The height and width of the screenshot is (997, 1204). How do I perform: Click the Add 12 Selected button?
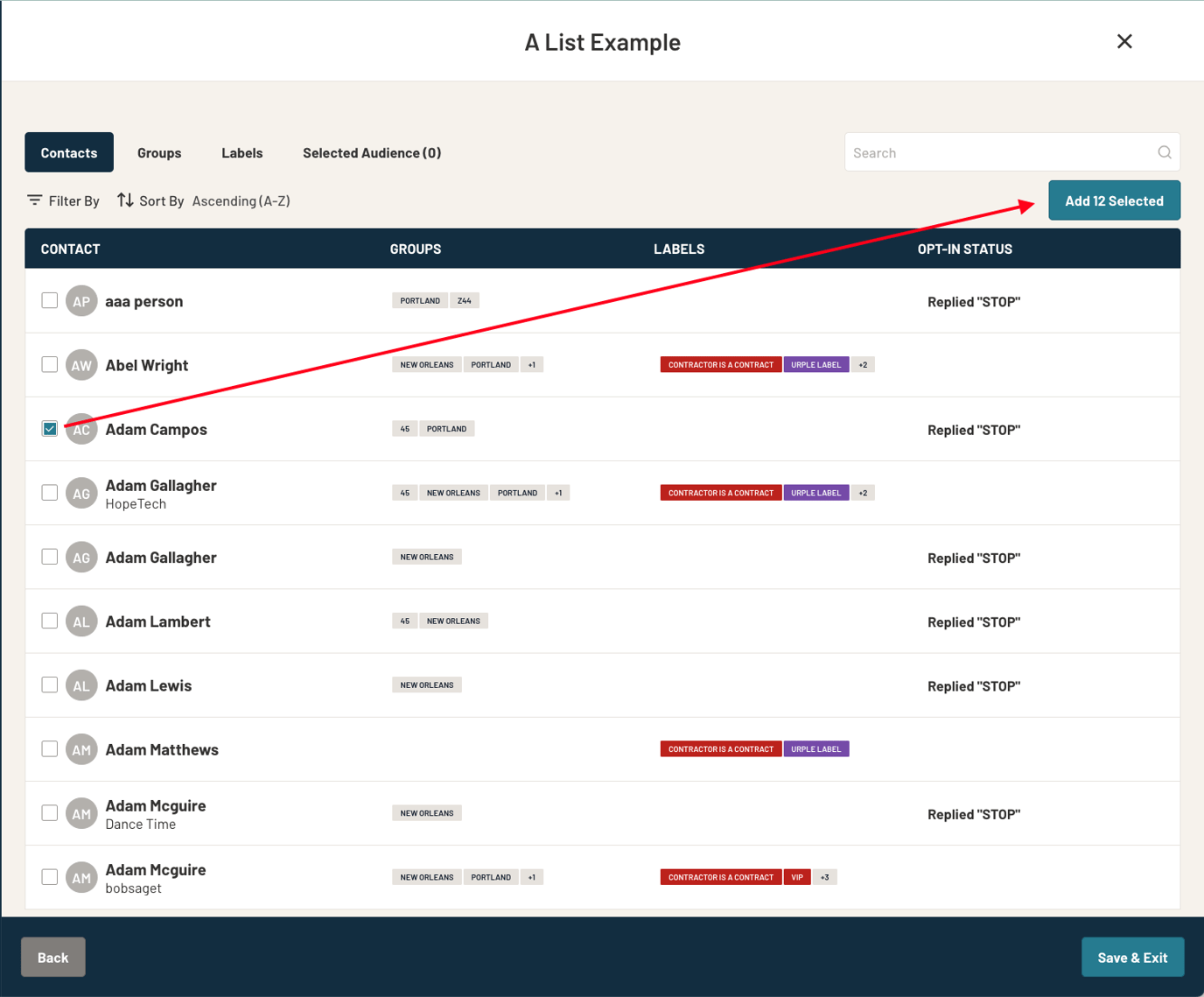pos(1114,200)
